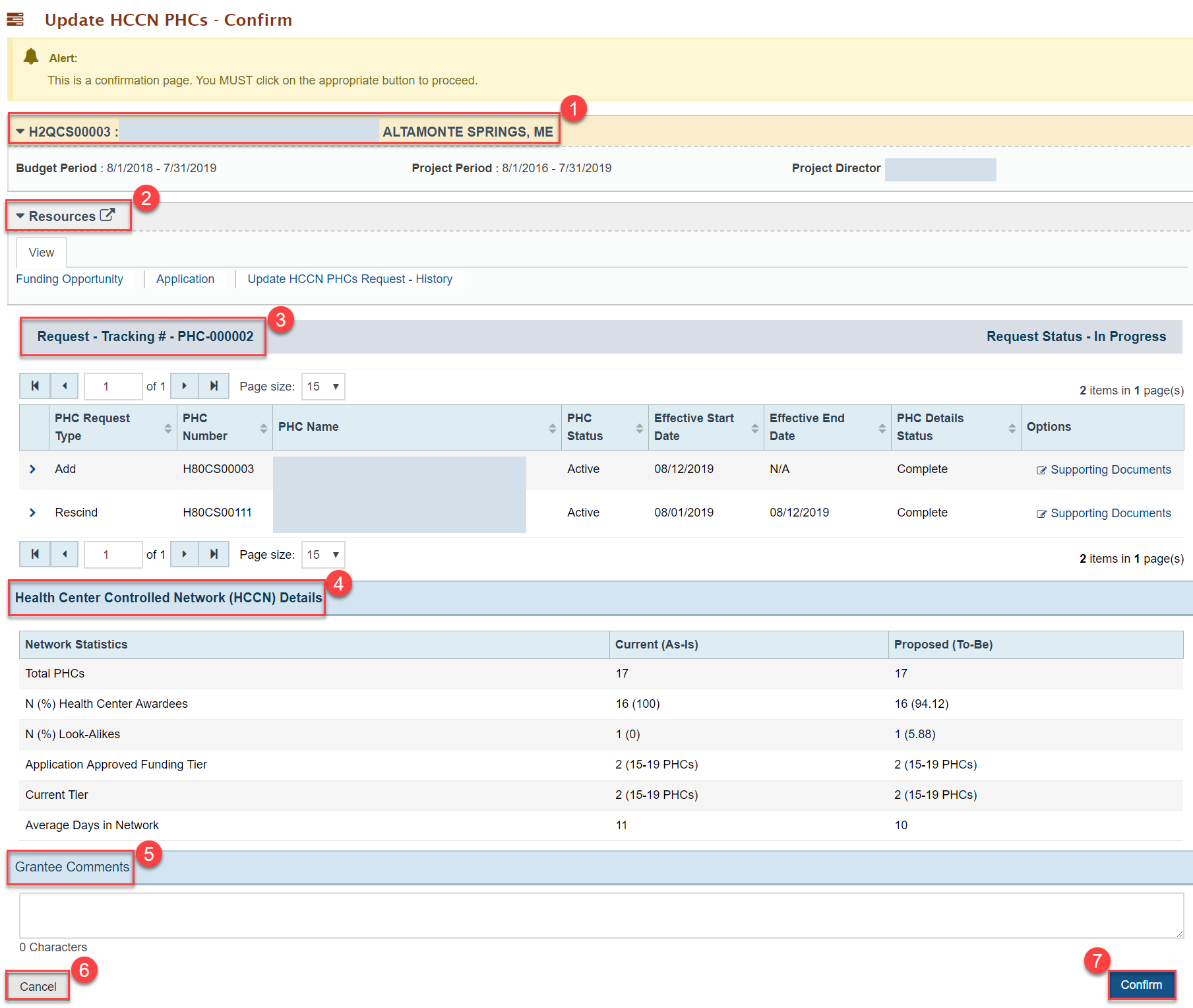
Task: Click the 08/12/2019 effective start date
Action: pos(684,469)
